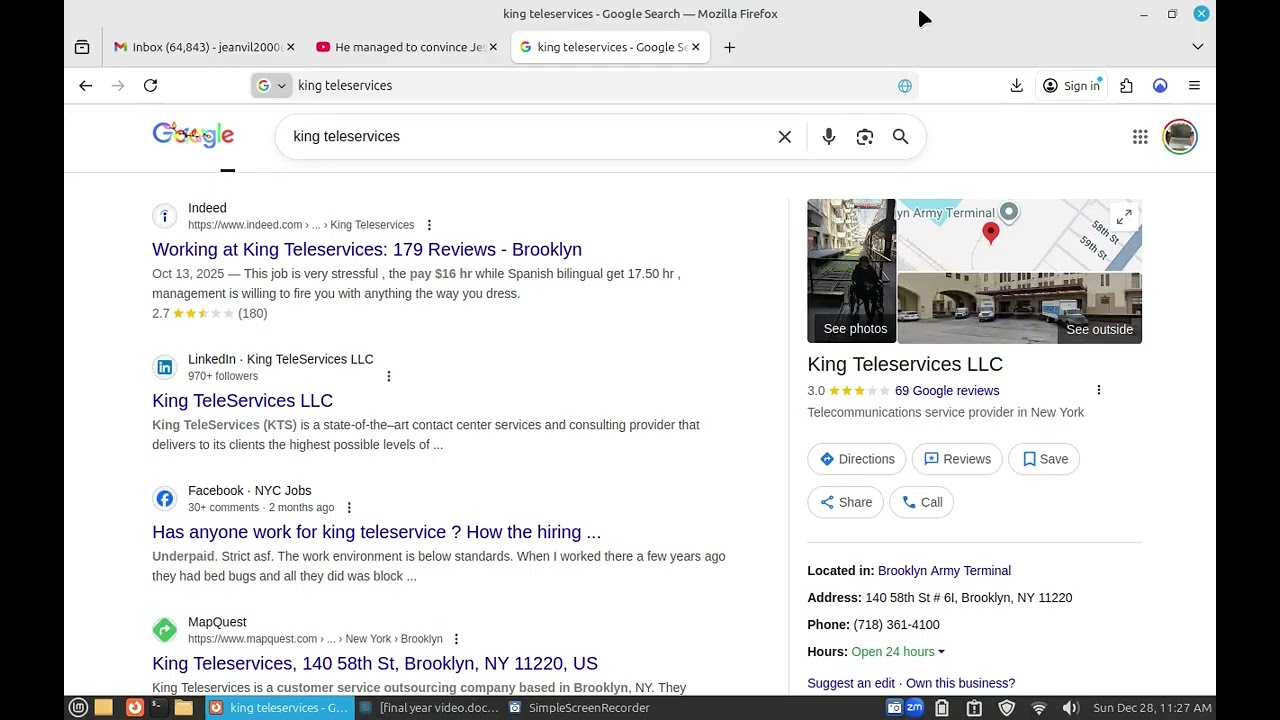Open the extensions puzzle icon
The image size is (1280, 720).
tap(1126, 86)
